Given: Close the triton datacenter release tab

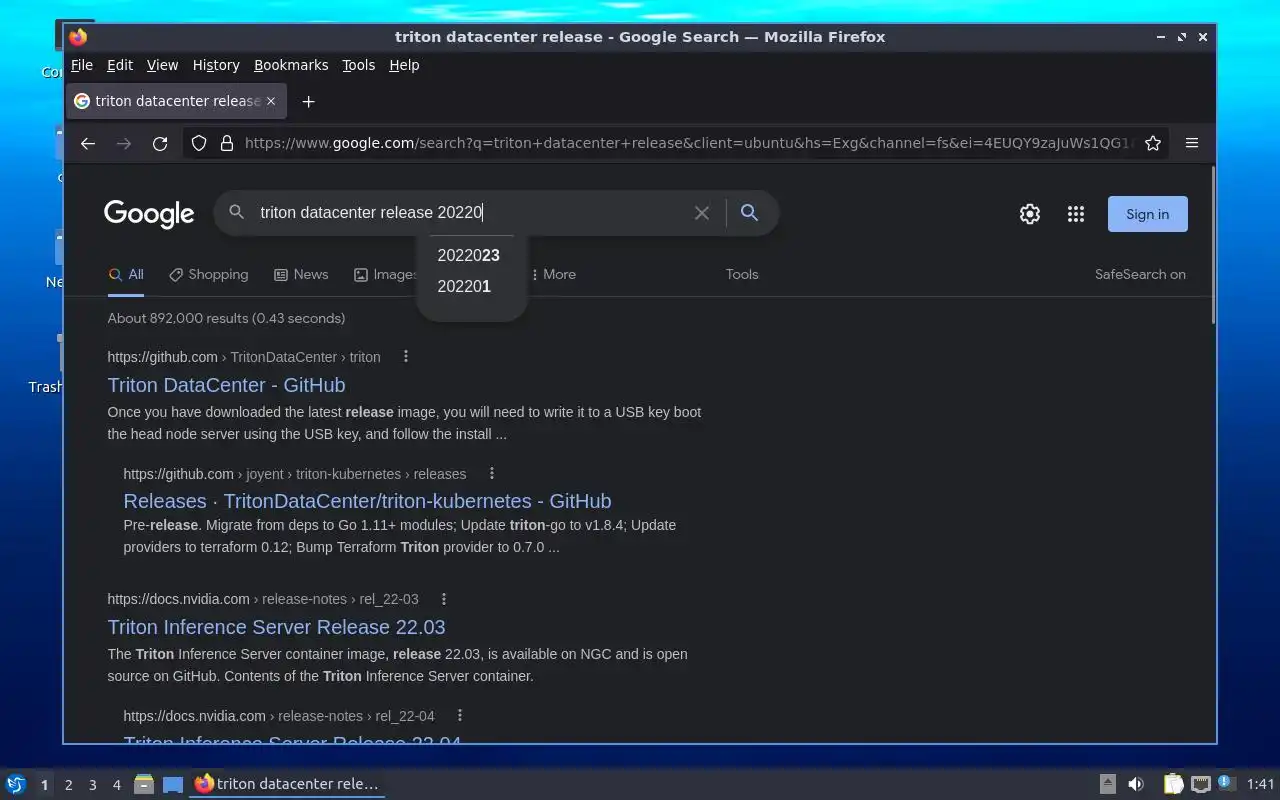Looking at the screenshot, I should click(x=270, y=101).
